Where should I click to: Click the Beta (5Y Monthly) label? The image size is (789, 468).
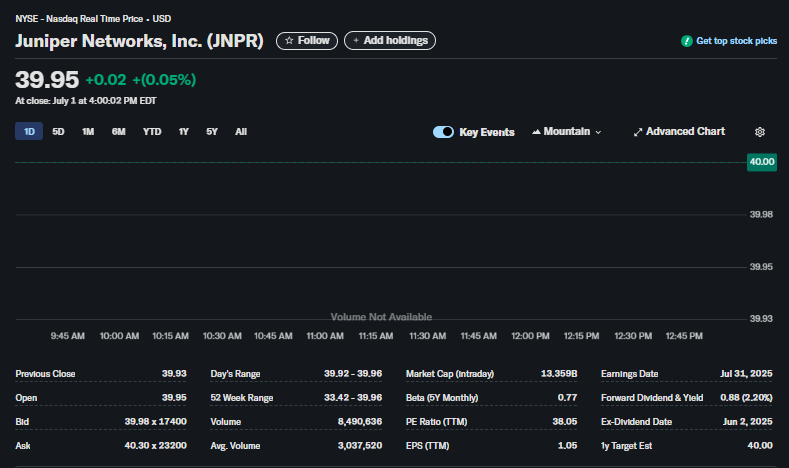(442, 398)
